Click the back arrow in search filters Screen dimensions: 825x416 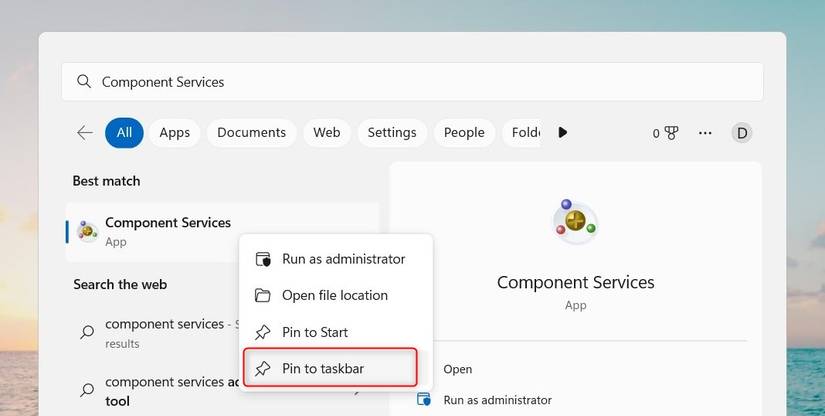tap(85, 133)
